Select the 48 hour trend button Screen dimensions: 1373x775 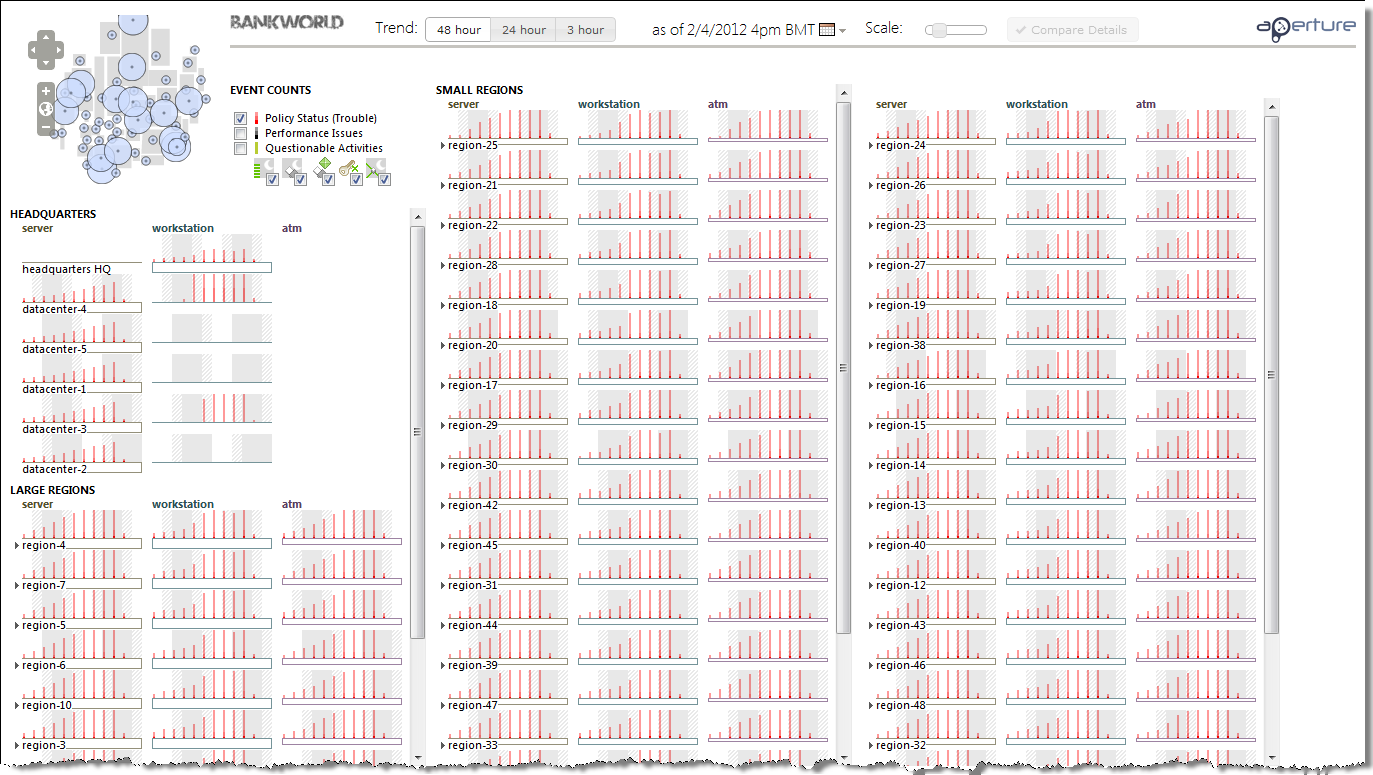(x=459, y=30)
